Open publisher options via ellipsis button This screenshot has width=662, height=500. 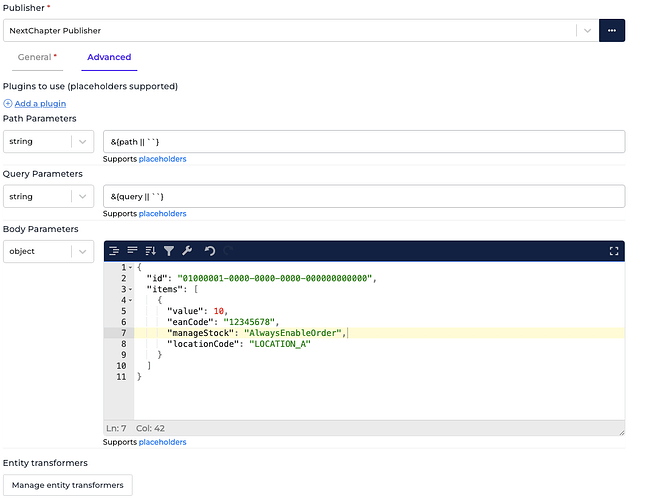click(612, 30)
